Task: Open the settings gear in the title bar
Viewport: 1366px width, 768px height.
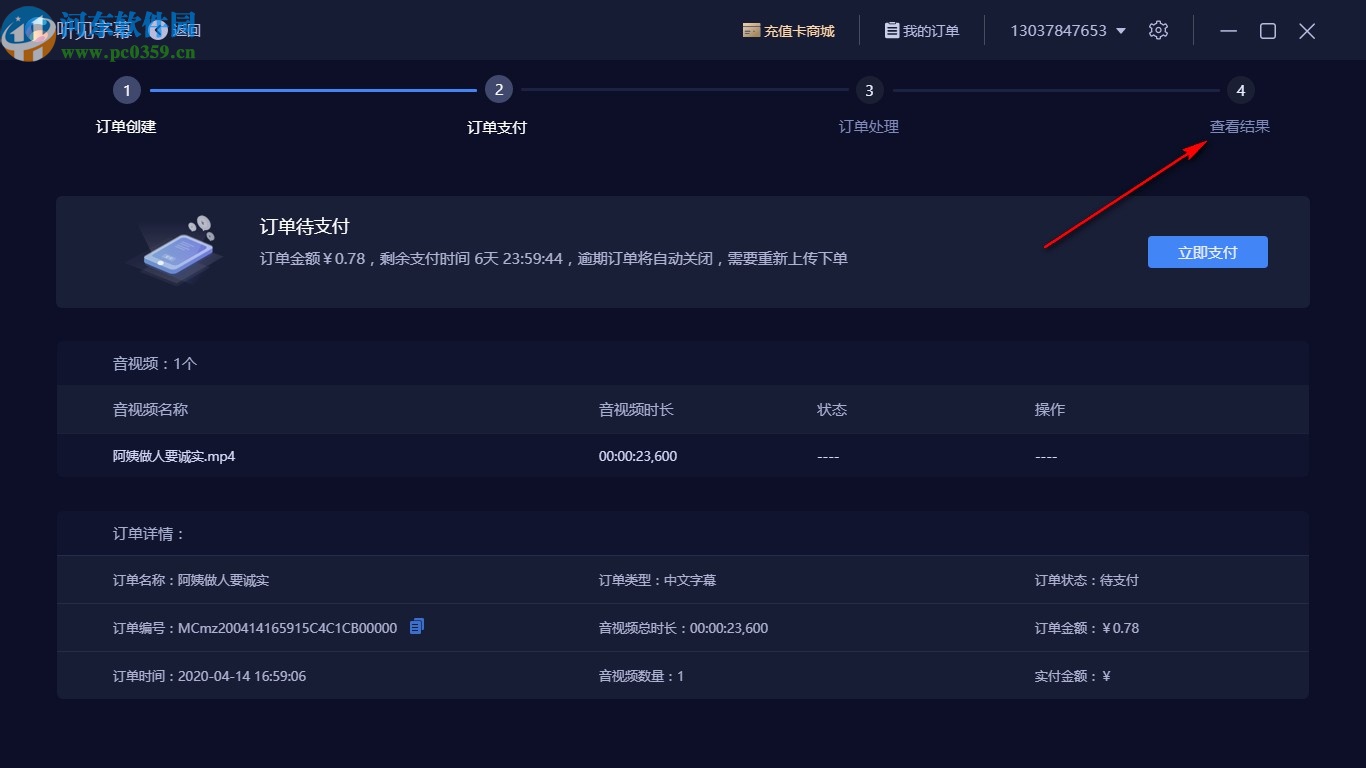Action: (x=1158, y=30)
